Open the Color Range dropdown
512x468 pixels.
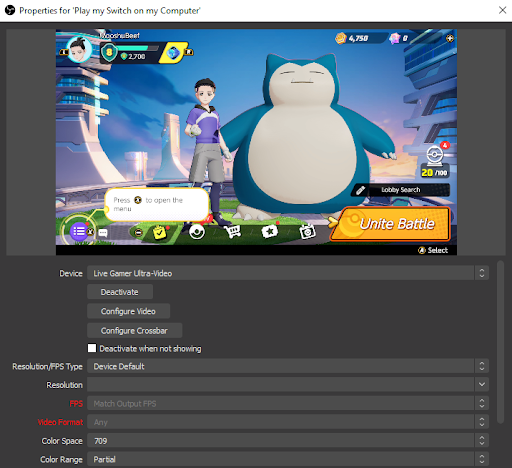click(x=288, y=459)
